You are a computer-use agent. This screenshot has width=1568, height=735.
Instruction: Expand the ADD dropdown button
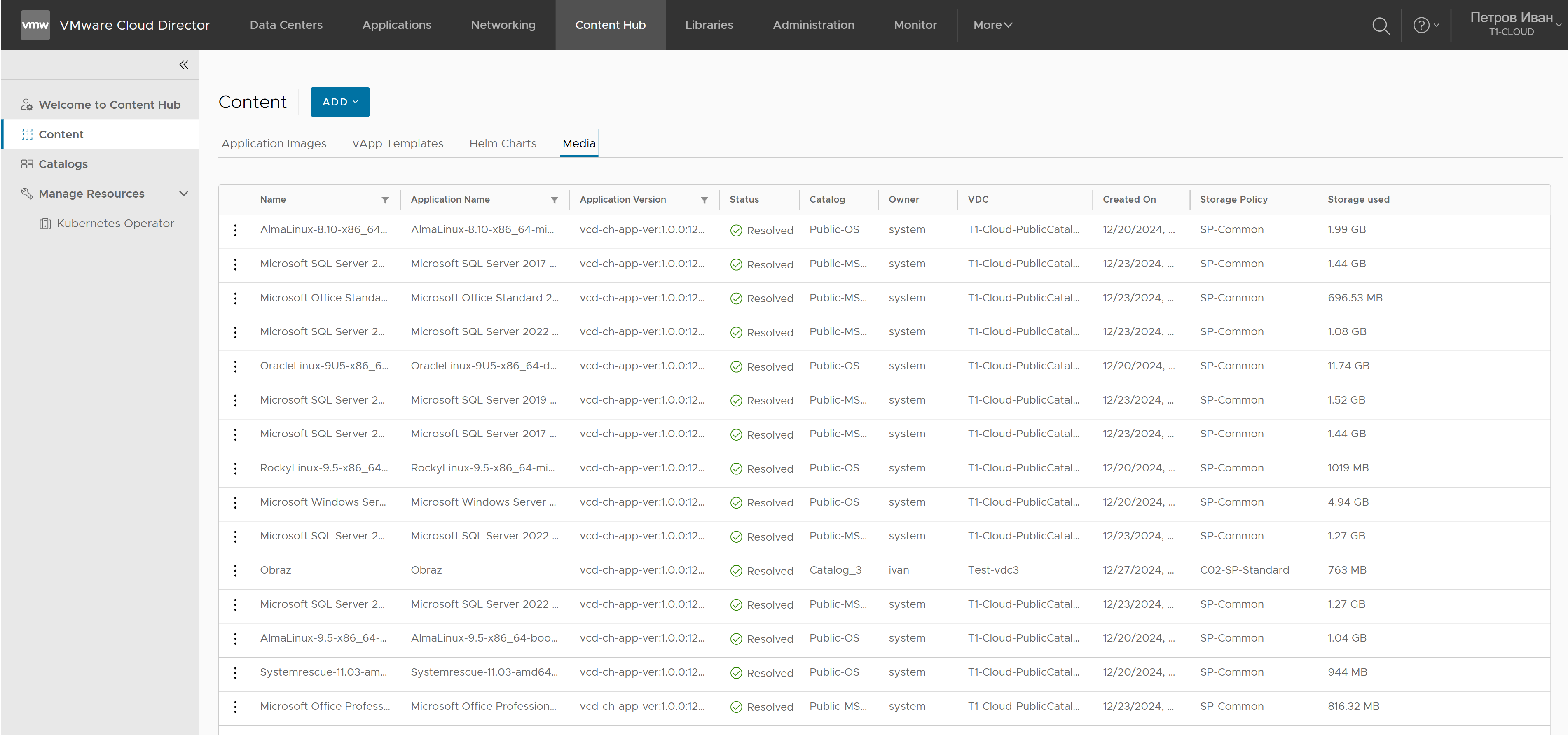[339, 102]
